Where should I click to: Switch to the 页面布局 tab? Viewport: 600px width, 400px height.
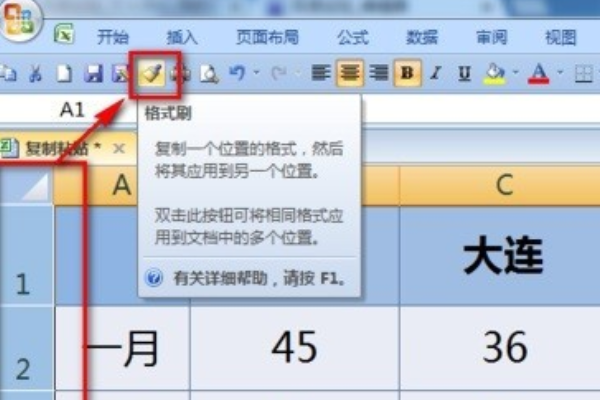click(x=267, y=38)
